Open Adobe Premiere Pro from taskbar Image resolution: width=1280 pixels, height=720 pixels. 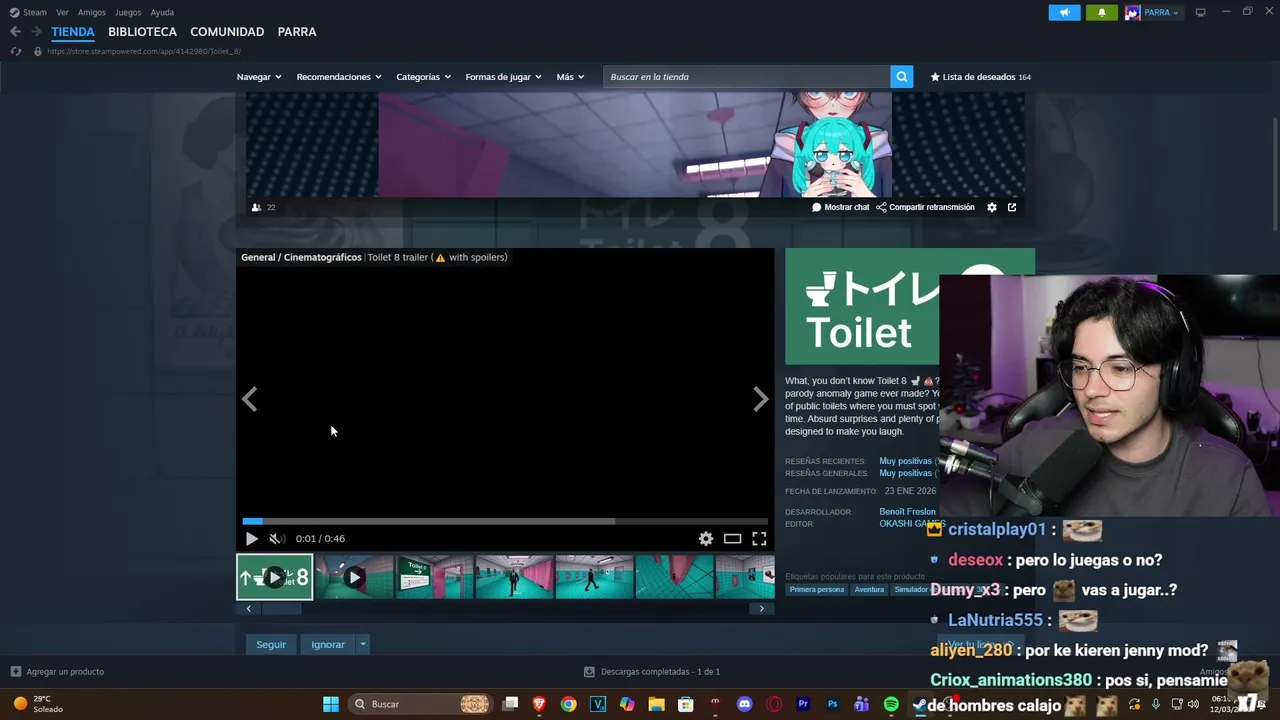[x=803, y=704]
